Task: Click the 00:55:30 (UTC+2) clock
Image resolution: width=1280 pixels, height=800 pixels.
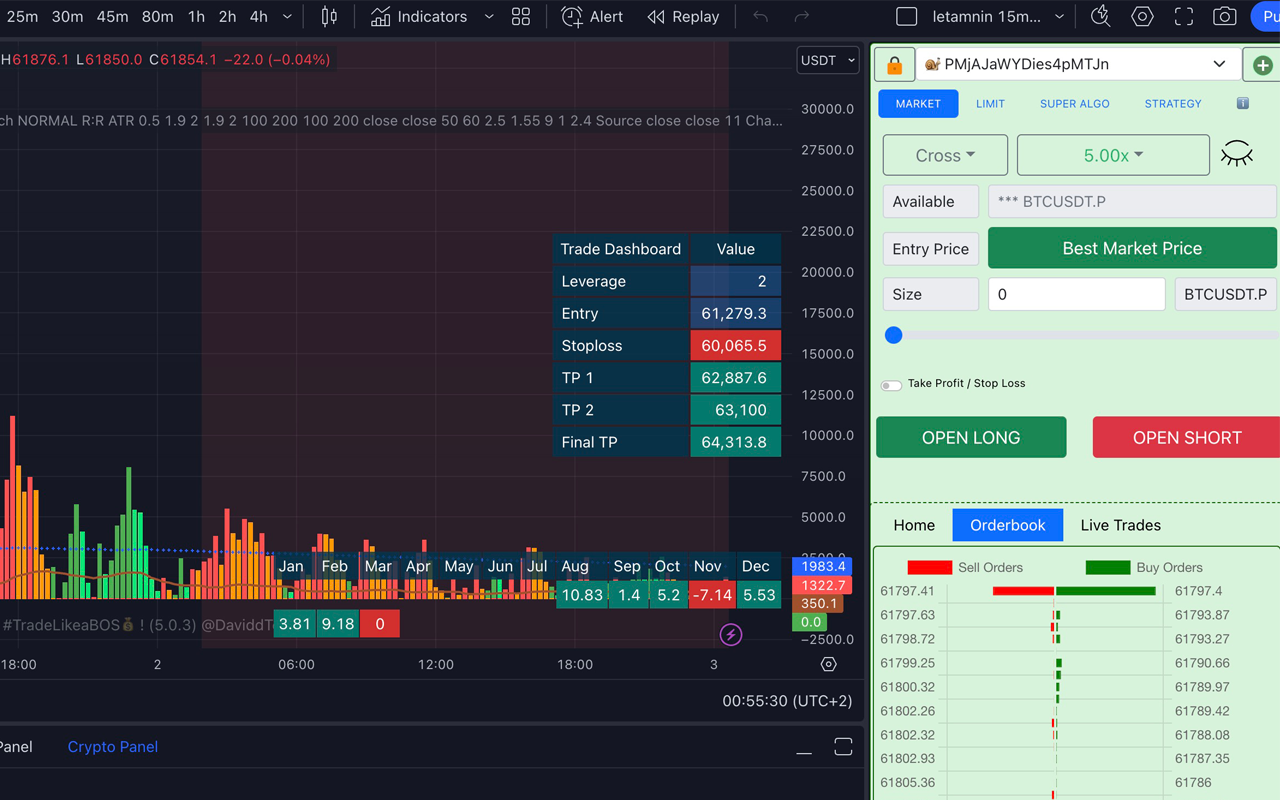Action: pos(787,701)
